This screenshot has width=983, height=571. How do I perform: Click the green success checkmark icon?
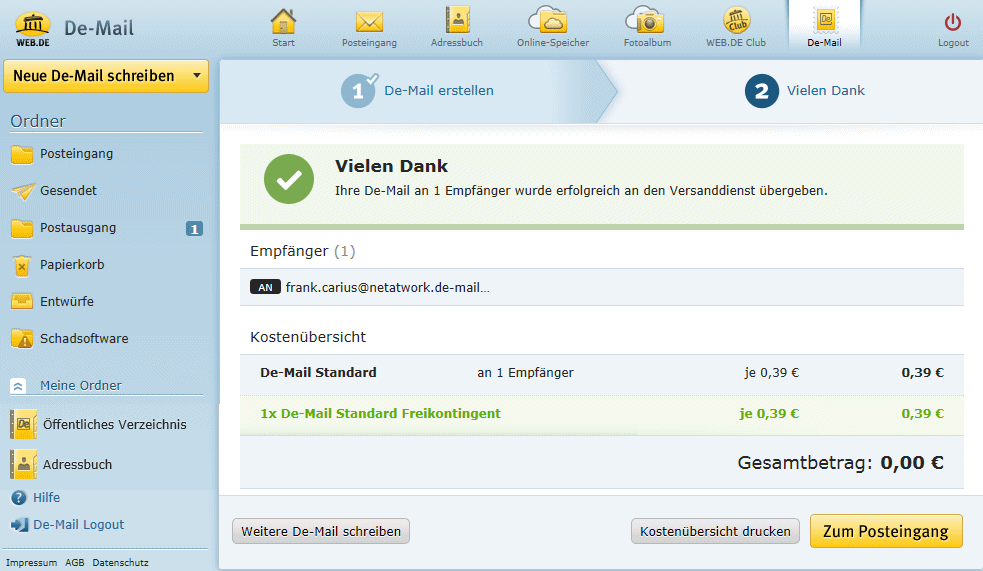pos(289,180)
